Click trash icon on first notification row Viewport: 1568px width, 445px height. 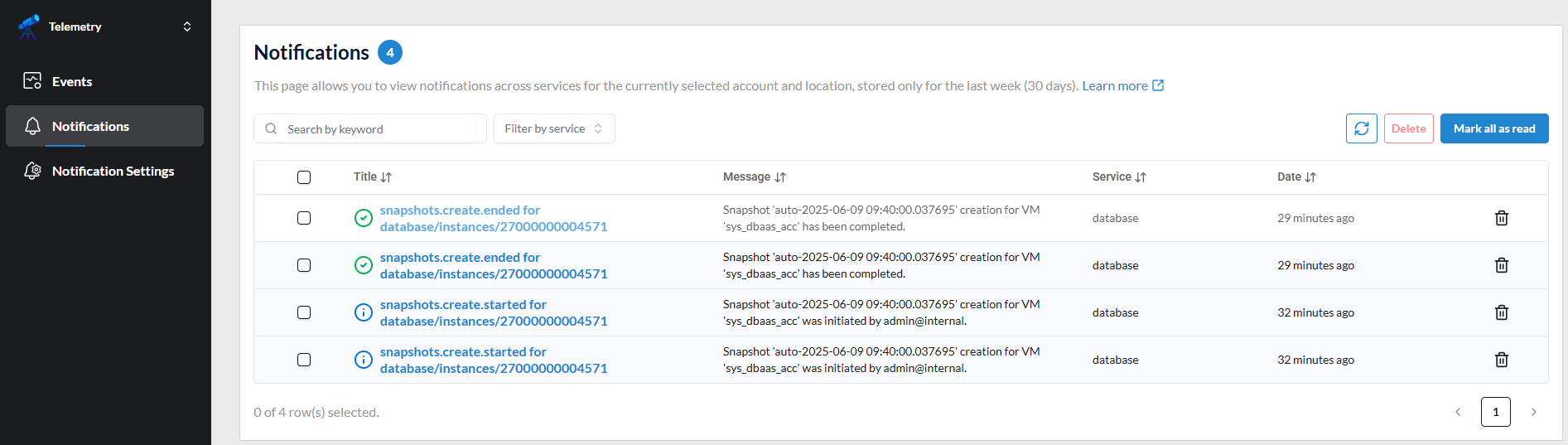1501,218
